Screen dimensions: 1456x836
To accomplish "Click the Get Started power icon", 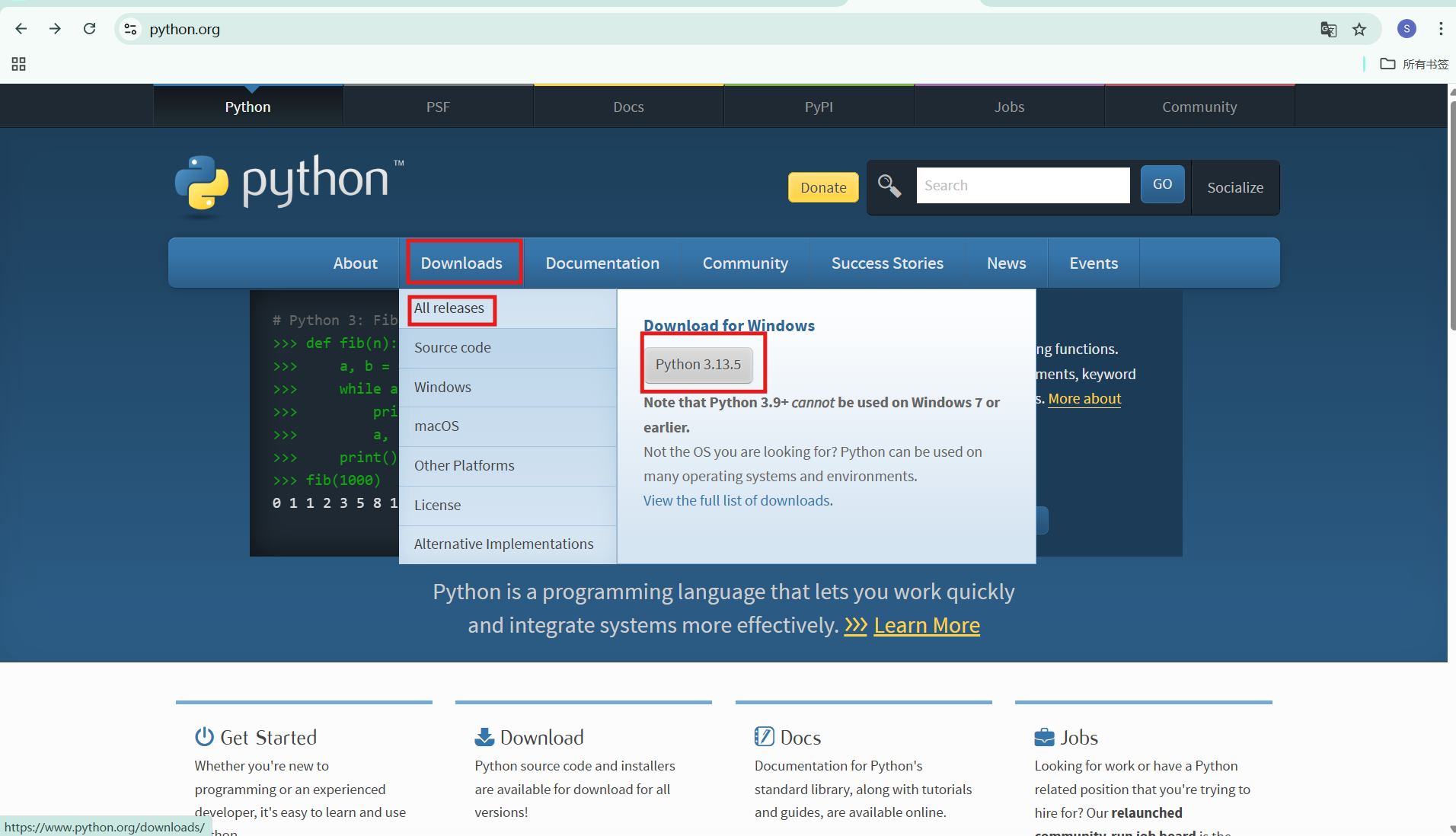I will [204, 736].
